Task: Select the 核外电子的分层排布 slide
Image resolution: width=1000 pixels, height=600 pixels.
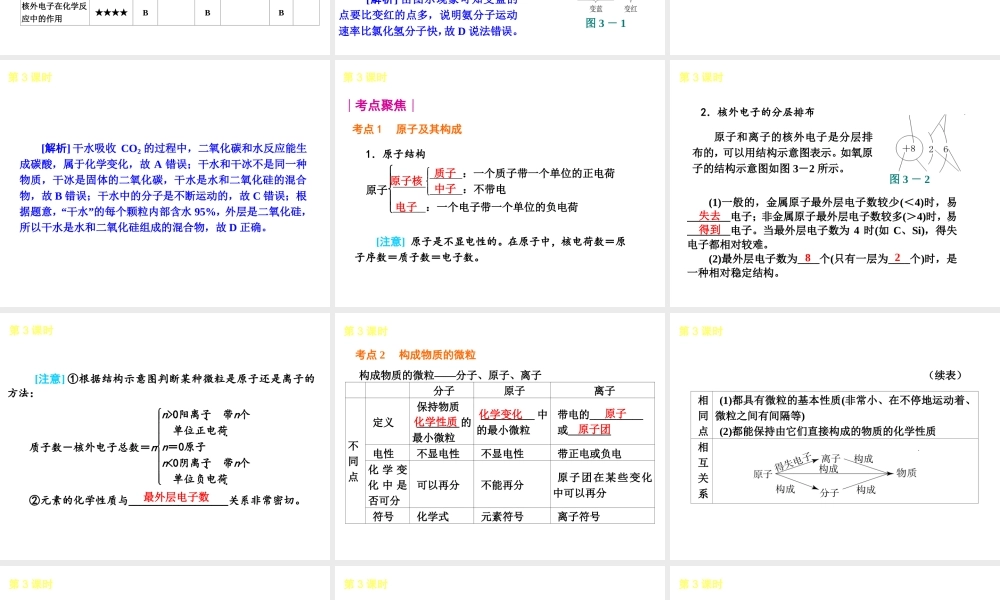Action: pyautogui.click(x=835, y=183)
